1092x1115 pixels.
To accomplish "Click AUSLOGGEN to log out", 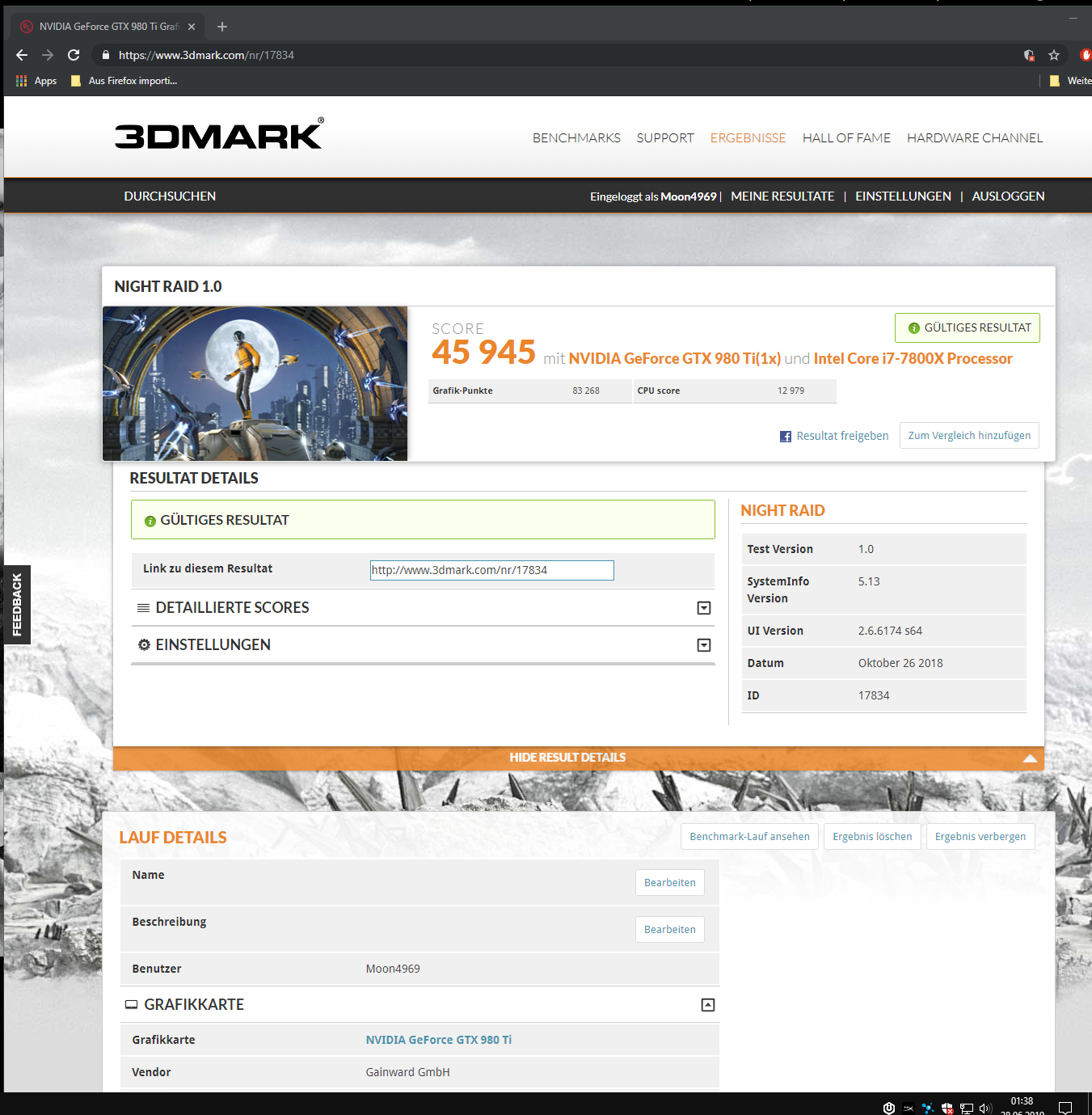I will [1008, 196].
